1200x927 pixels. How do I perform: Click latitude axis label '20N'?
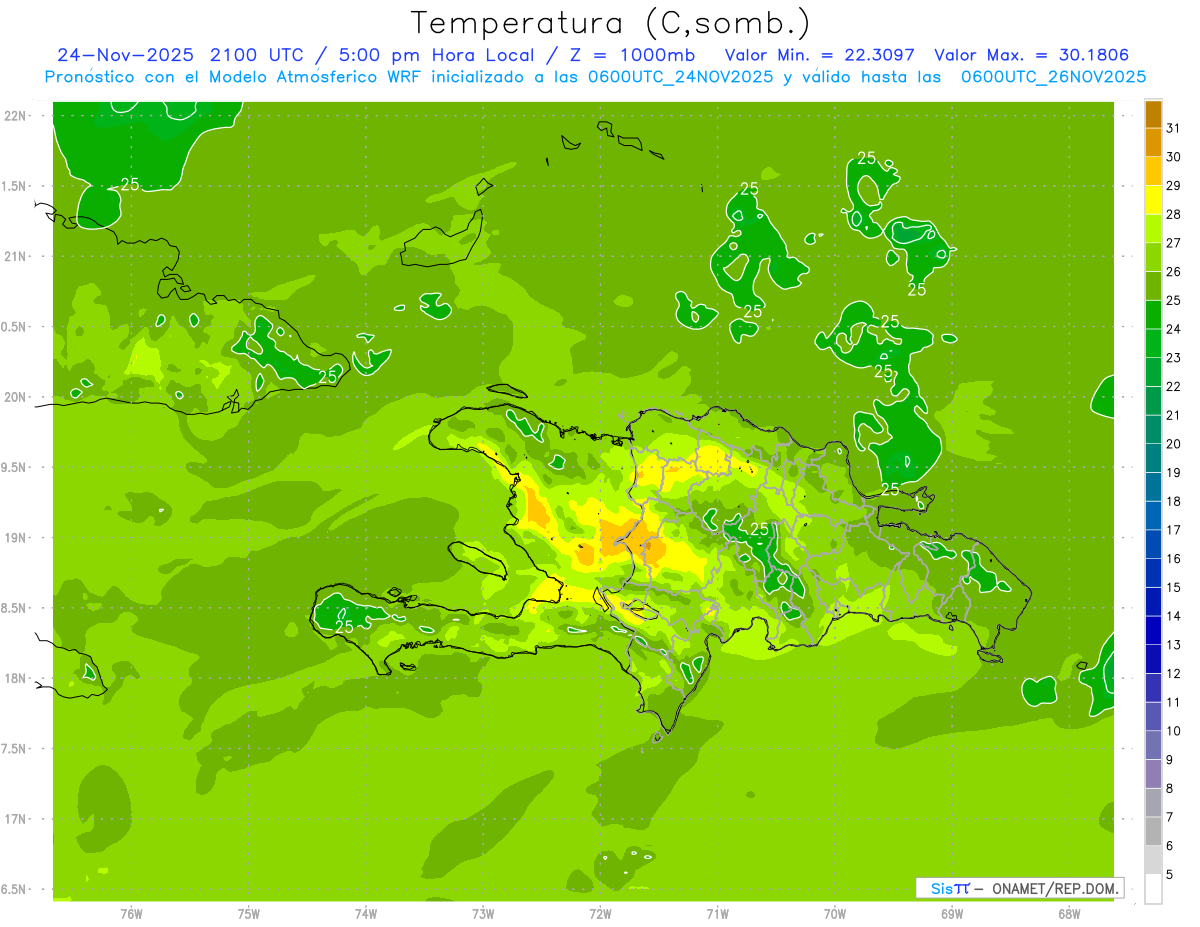click(15, 397)
